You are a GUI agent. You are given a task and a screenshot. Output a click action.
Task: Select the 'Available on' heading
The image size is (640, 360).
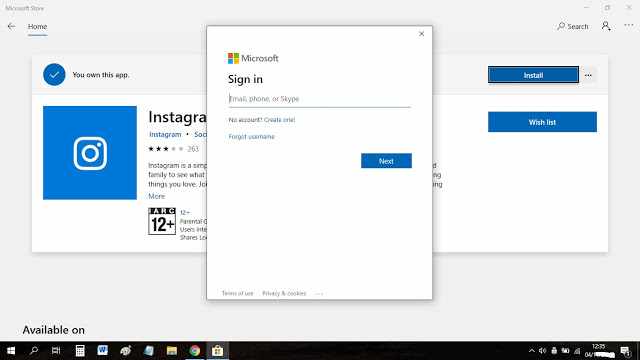(53, 330)
